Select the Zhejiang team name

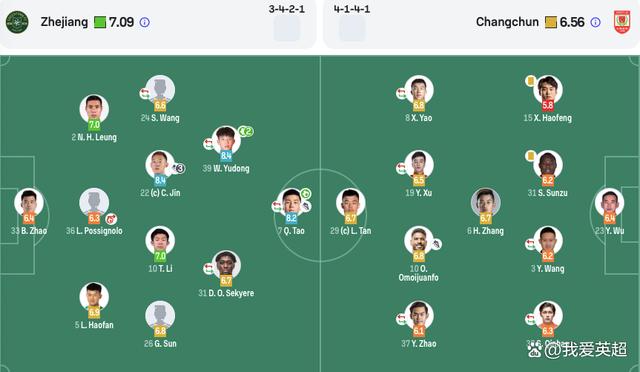(x=64, y=22)
